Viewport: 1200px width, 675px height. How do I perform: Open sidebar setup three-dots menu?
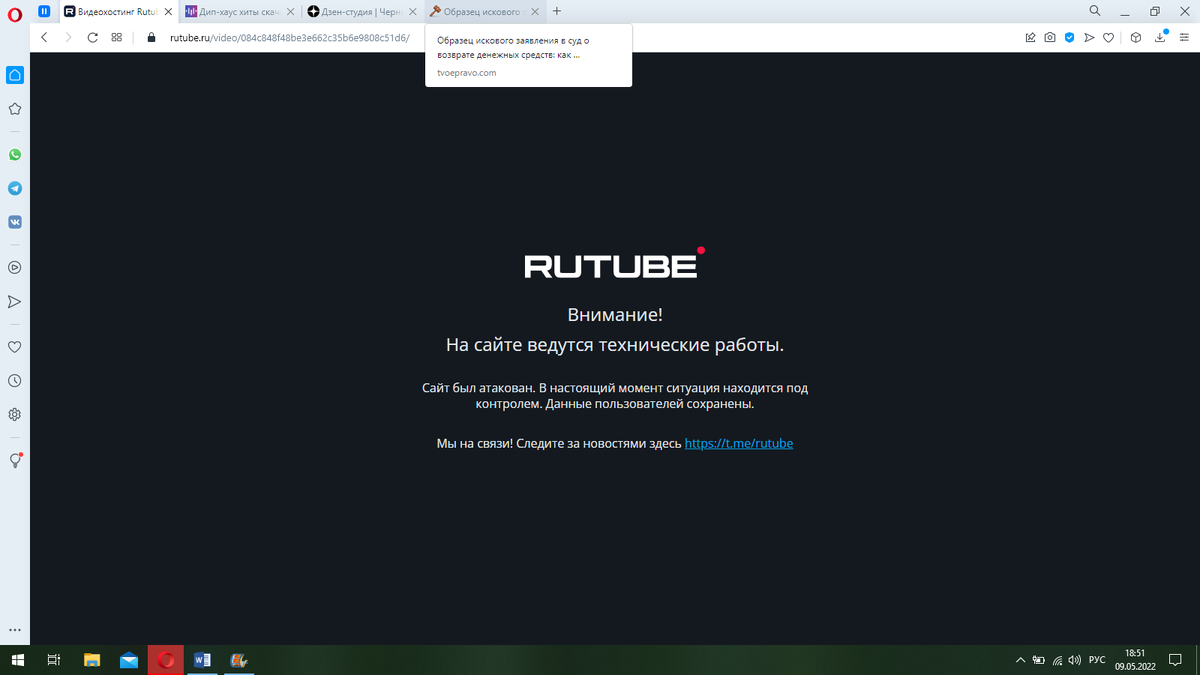15,630
